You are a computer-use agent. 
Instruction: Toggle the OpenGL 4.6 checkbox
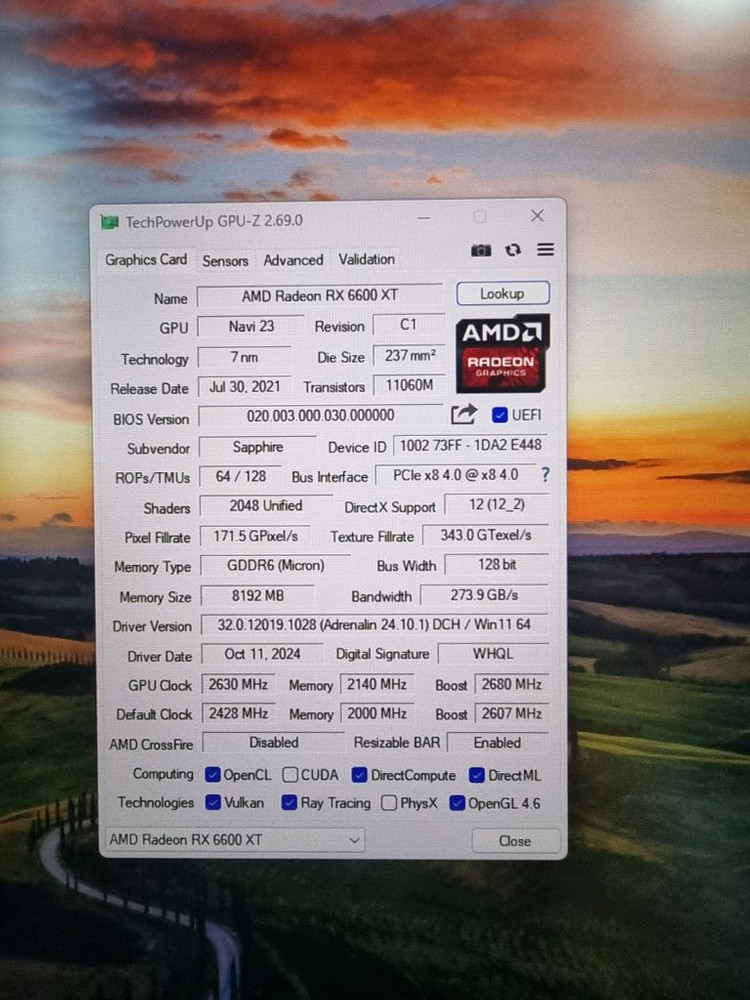point(457,803)
